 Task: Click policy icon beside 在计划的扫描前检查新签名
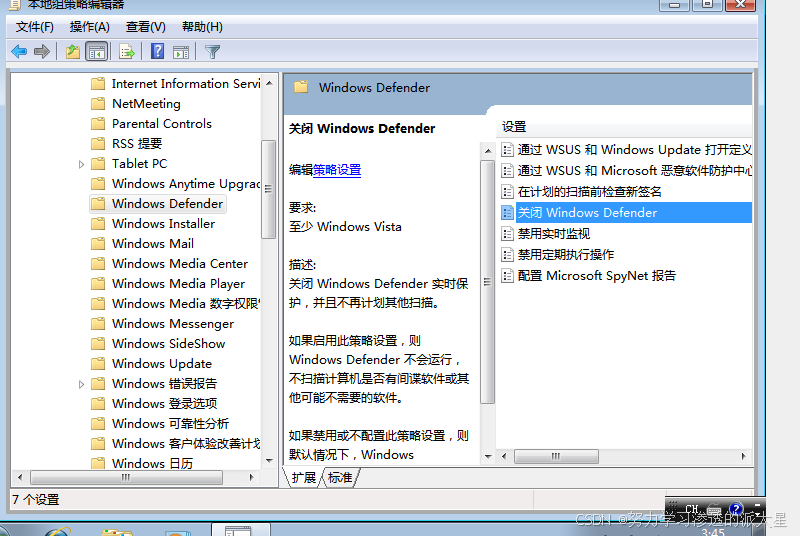click(x=507, y=192)
